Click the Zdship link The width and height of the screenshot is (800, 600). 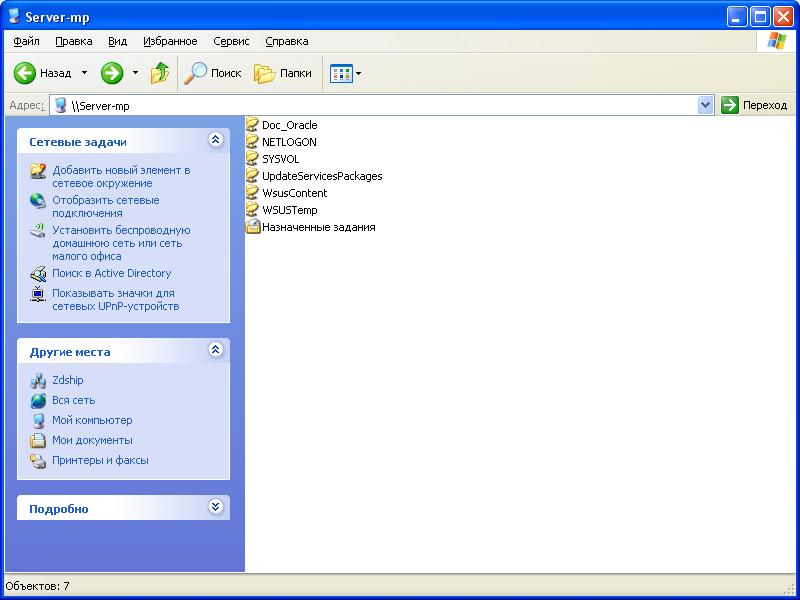point(67,380)
